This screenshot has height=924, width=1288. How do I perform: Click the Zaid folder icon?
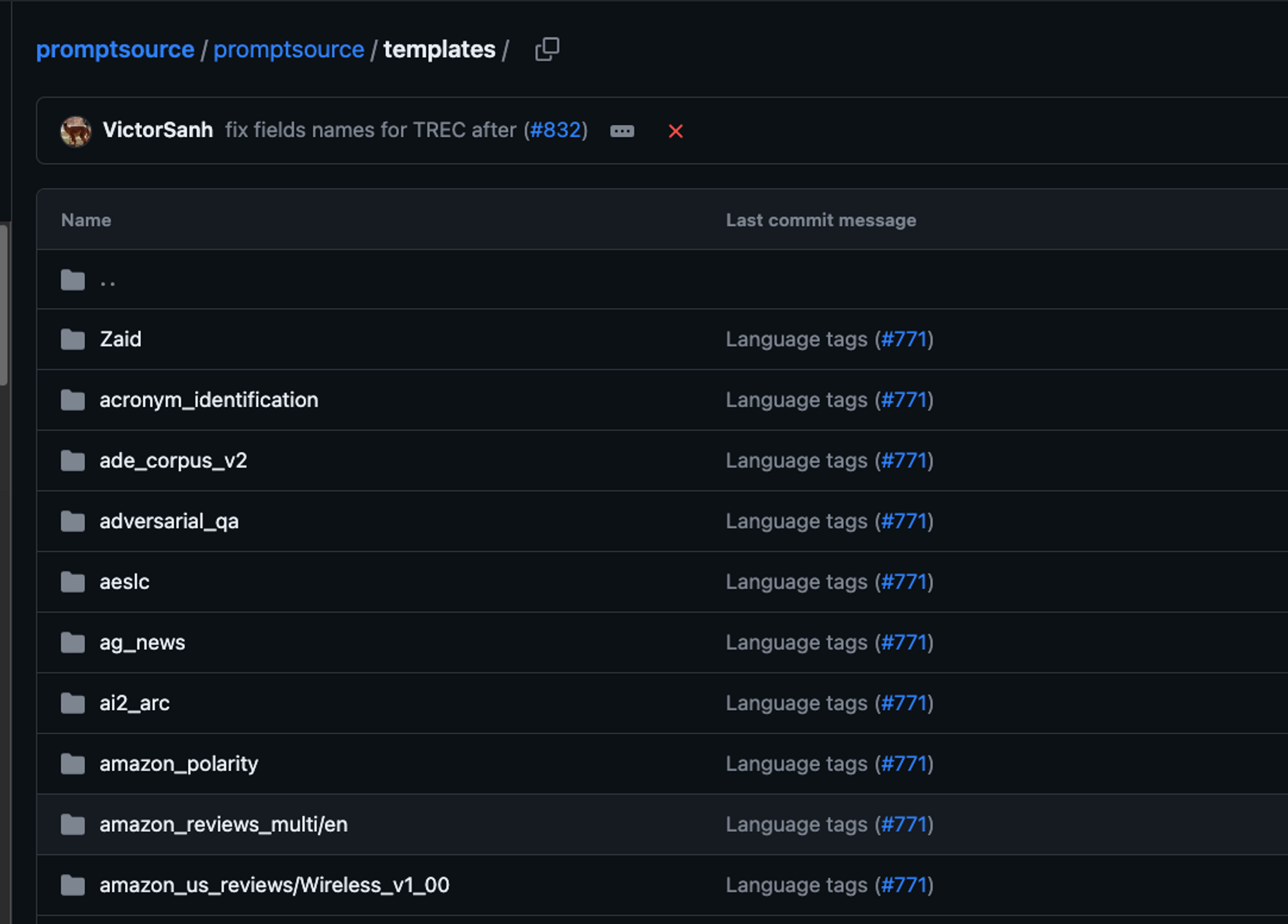73,339
